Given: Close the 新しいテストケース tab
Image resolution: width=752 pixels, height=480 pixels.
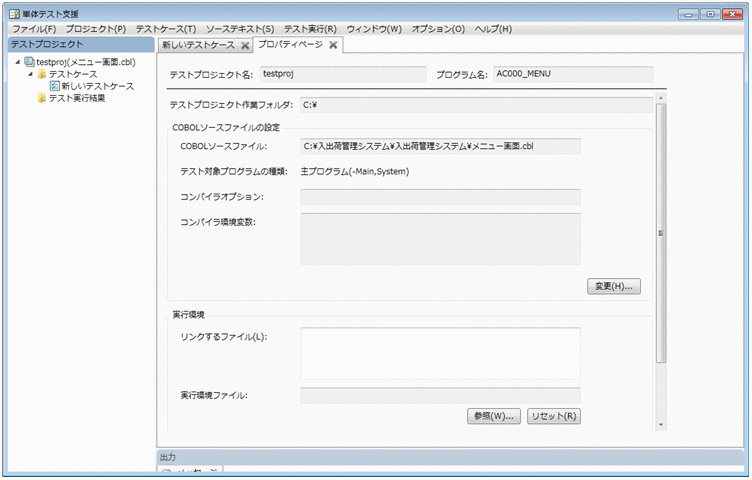Looking at the screenshot, I should coord(245,46).
